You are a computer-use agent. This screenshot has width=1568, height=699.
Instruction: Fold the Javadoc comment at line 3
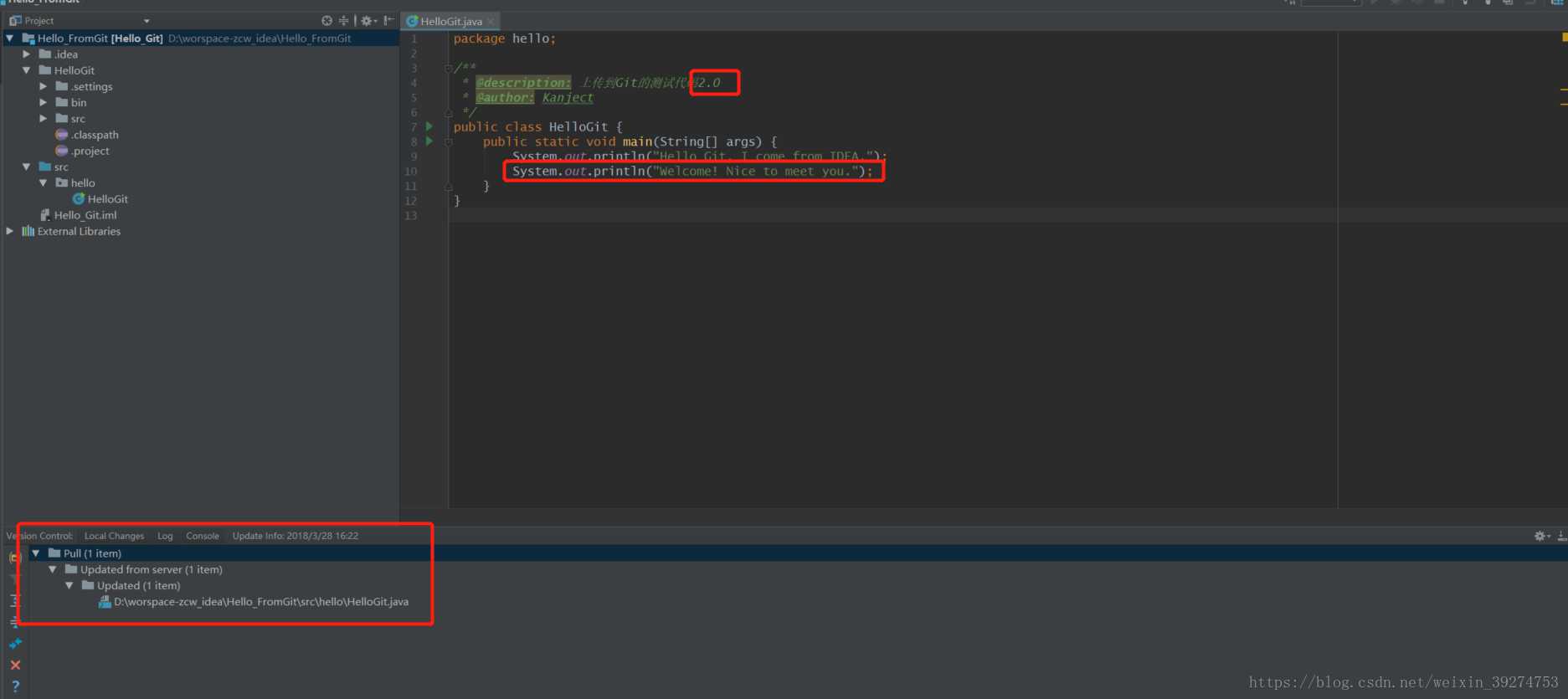[x=449, y=68]
